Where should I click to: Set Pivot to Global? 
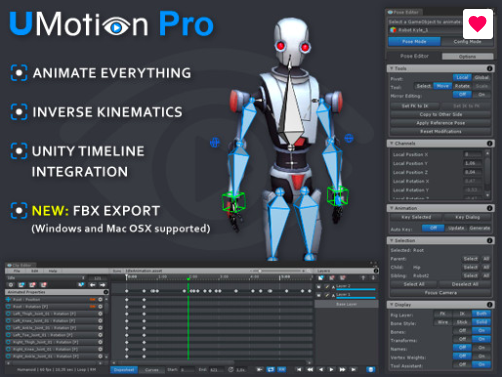[x=481, y=77]
